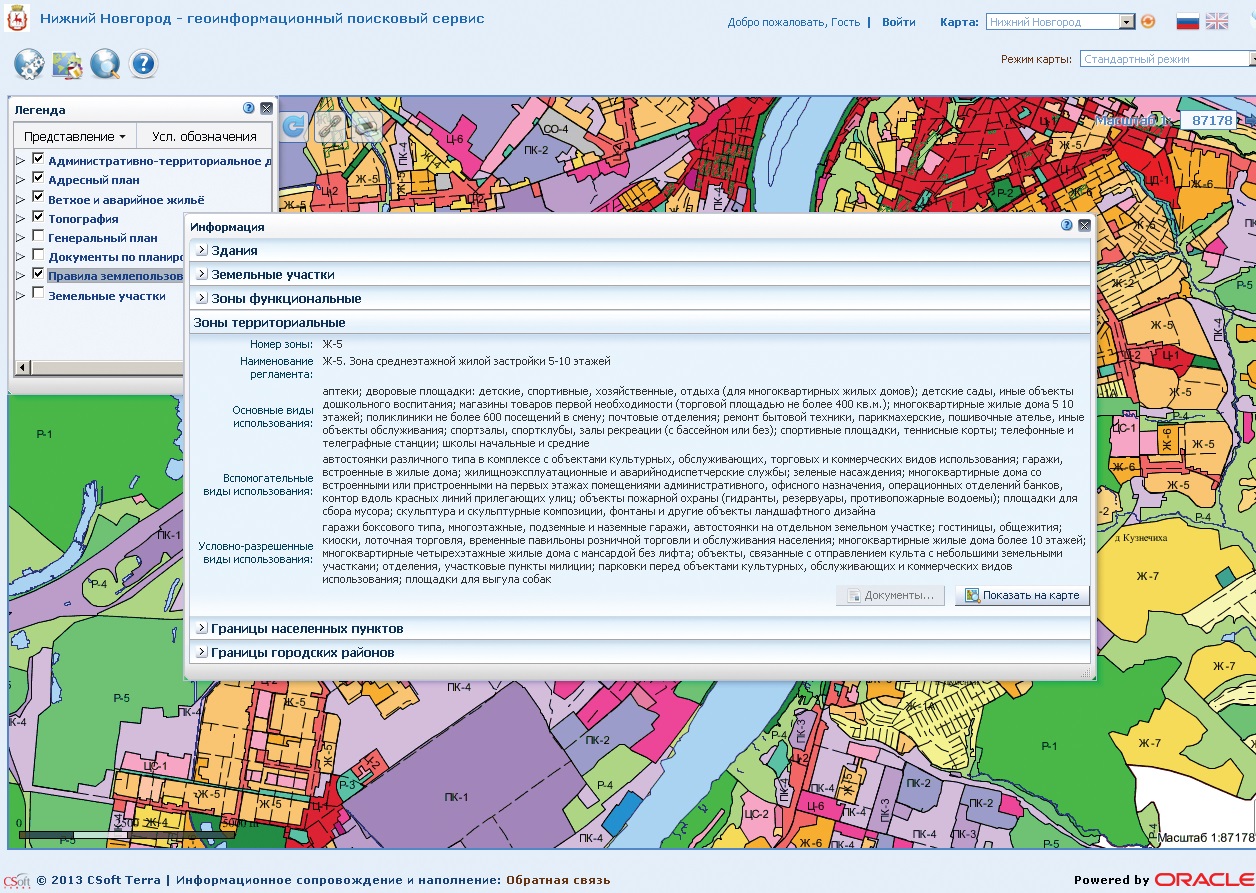Switch language with the Russian flag
The image size is (1256, 893).
tap(1187, 21)
